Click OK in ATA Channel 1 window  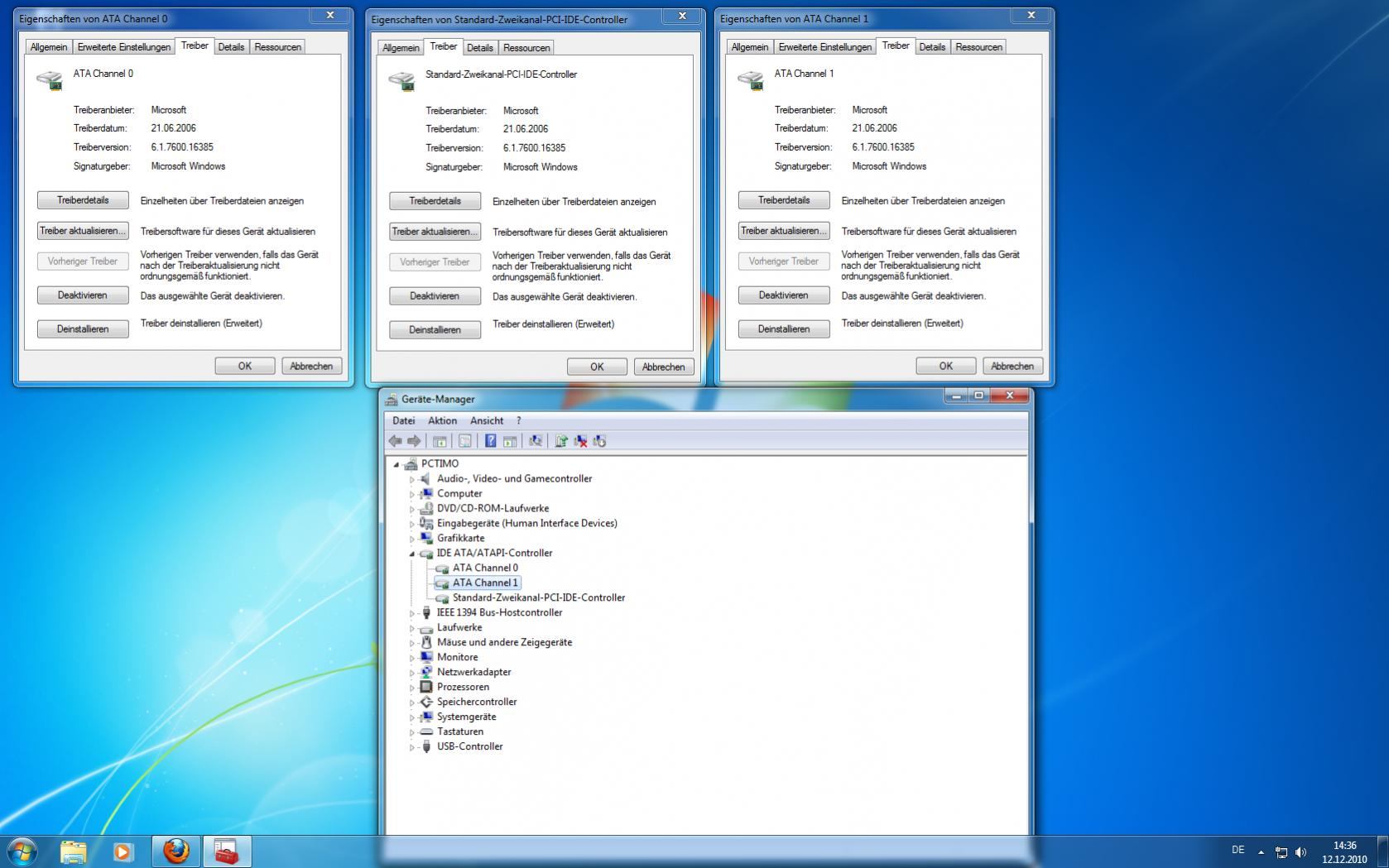pos(945,366)
